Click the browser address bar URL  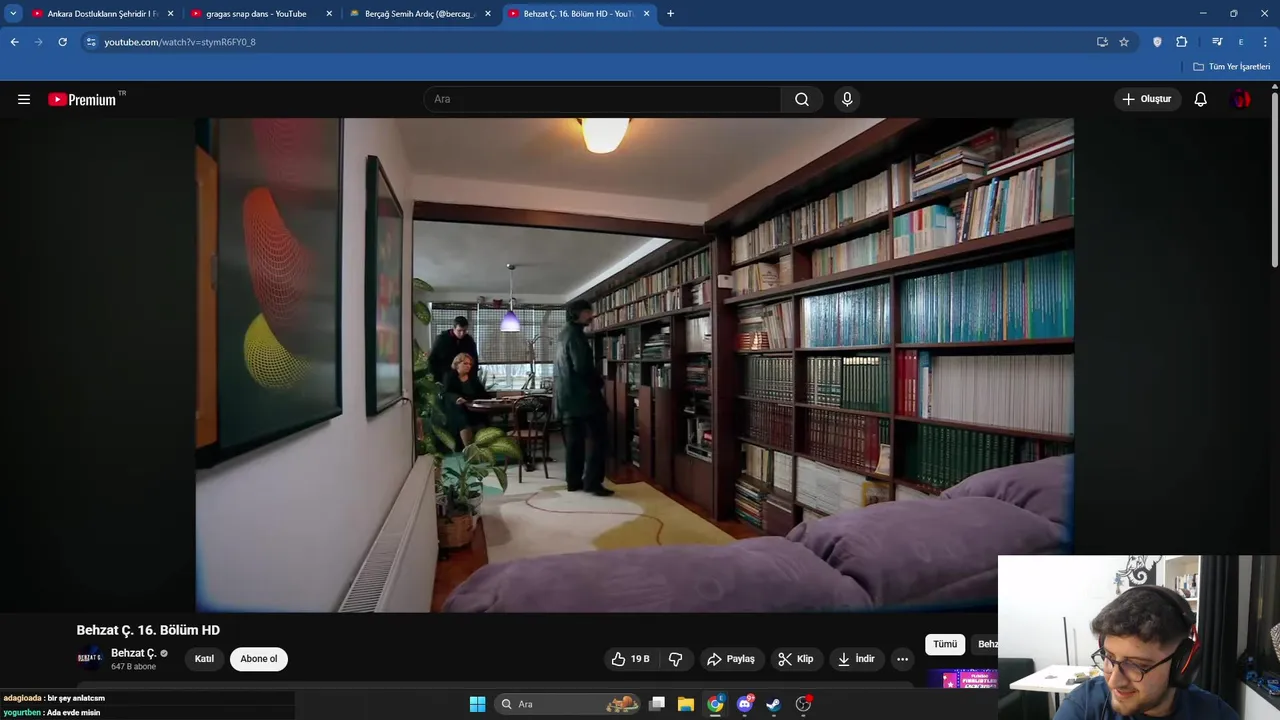pyautogui.click(x=180, y=42)
